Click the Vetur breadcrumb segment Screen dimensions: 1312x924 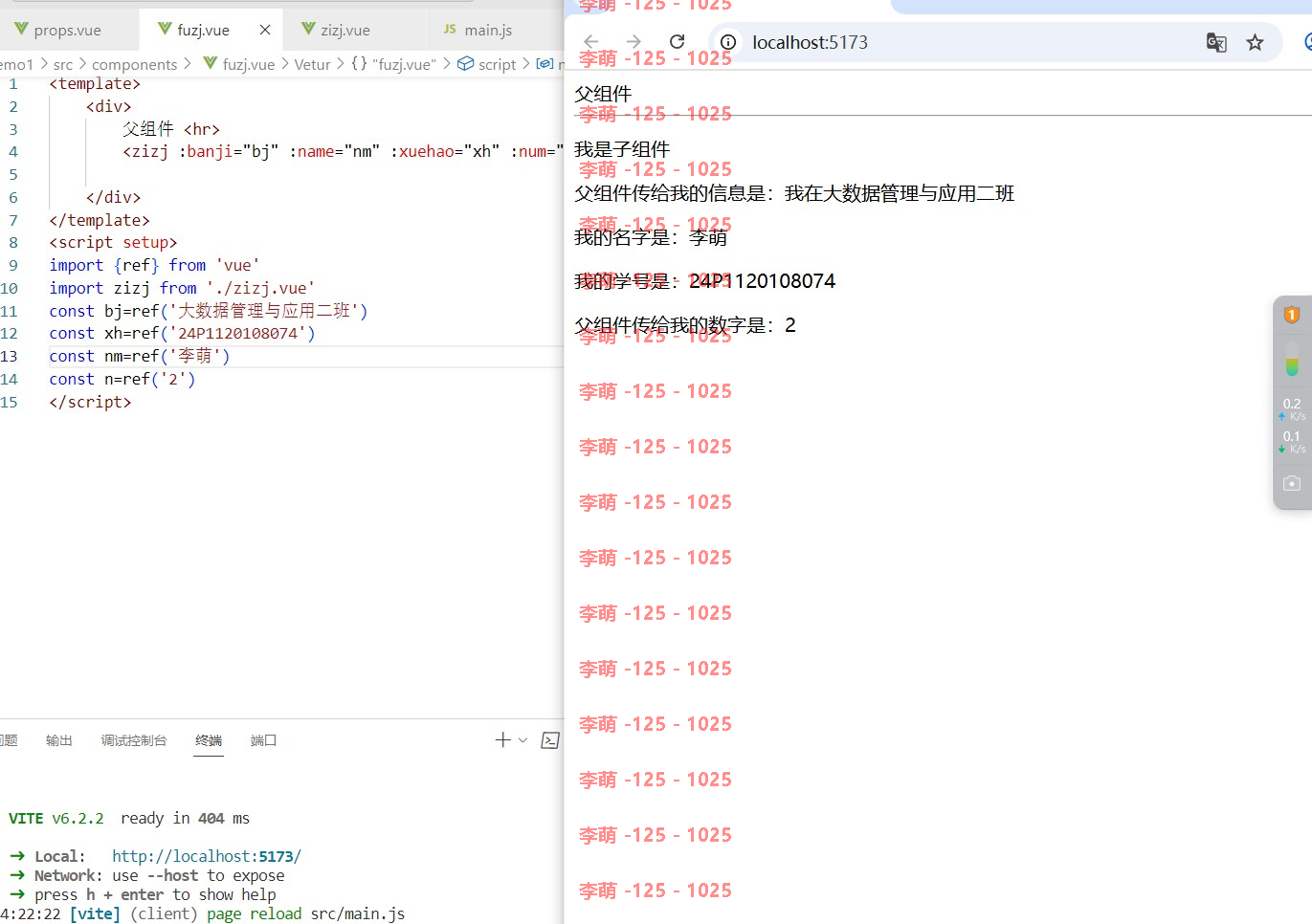312,64
